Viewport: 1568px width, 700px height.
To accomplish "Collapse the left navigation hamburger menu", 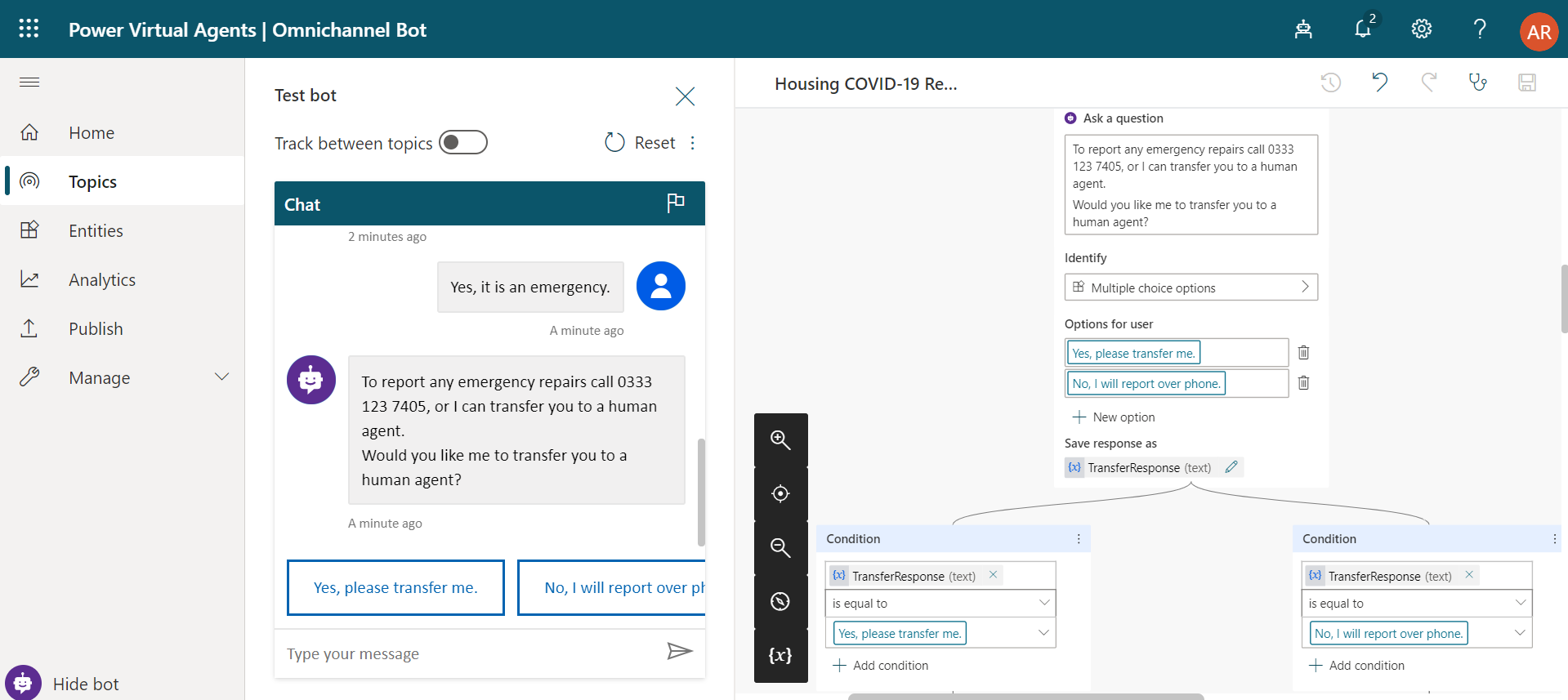I will click(x=29, y=82).
